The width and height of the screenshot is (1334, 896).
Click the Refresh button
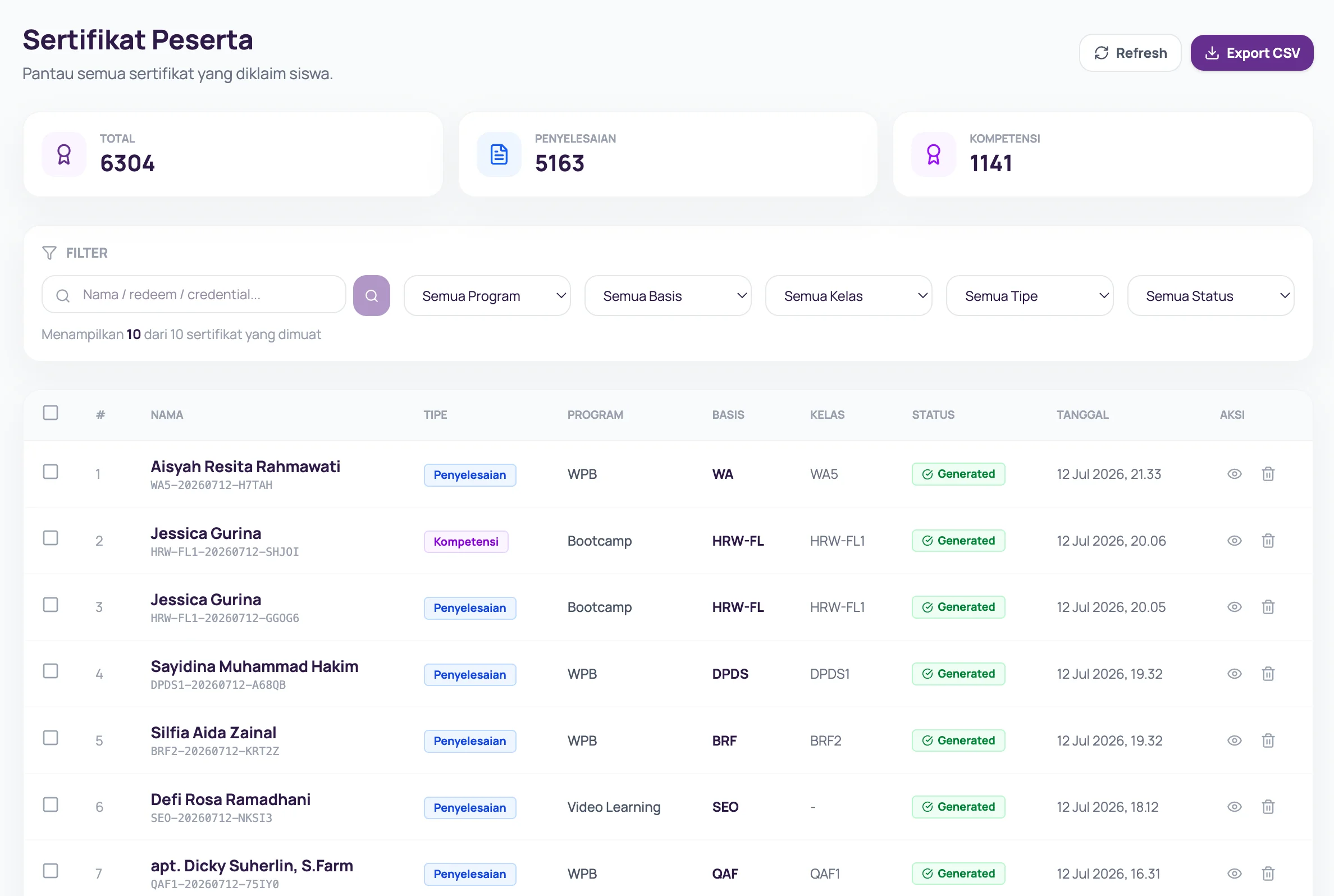pos(1130,53)
